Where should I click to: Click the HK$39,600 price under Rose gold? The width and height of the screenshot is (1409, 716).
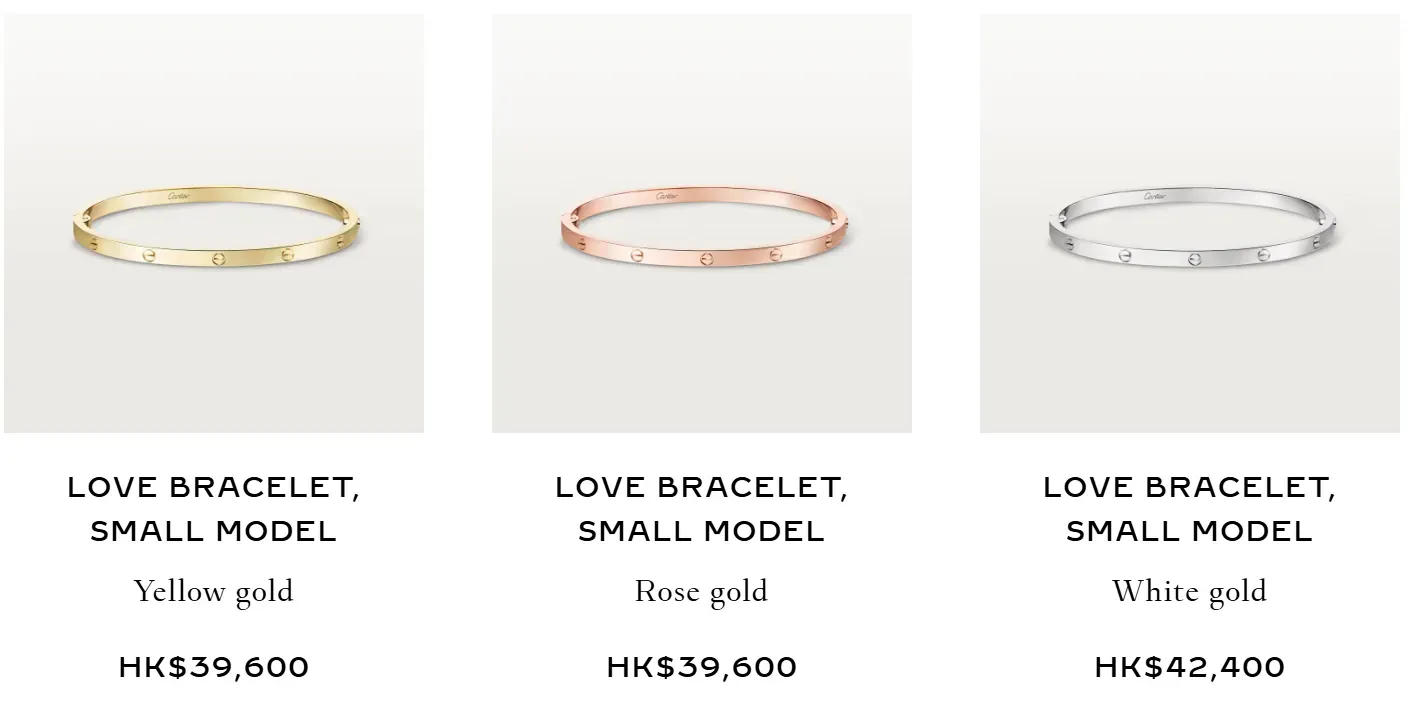[x=702, y=667]
